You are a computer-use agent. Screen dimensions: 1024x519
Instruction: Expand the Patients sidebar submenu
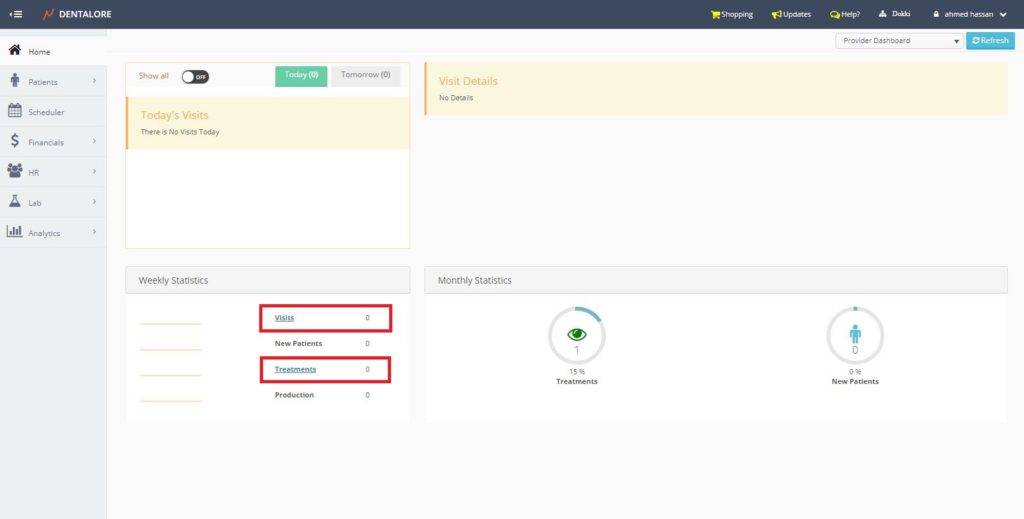[94, 81]
